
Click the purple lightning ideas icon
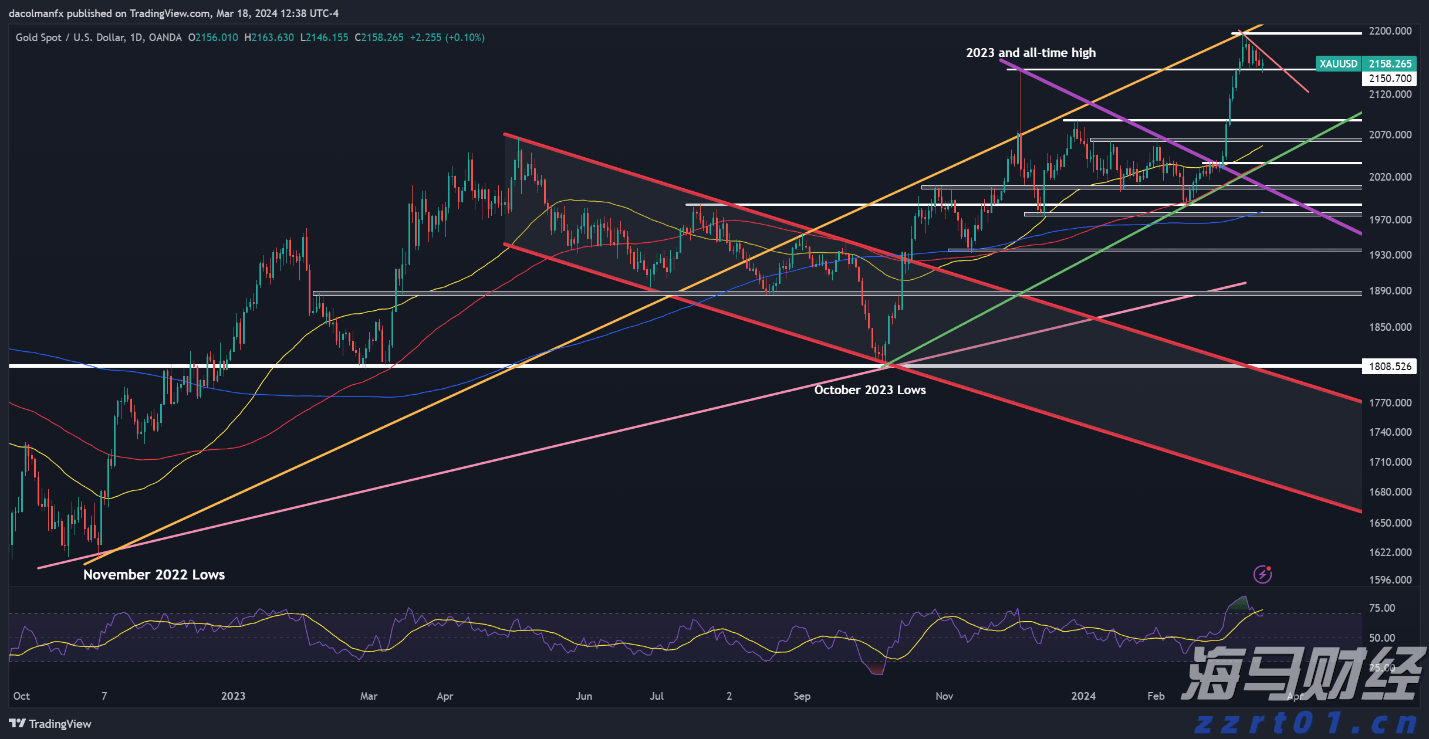click(1262, 574)
